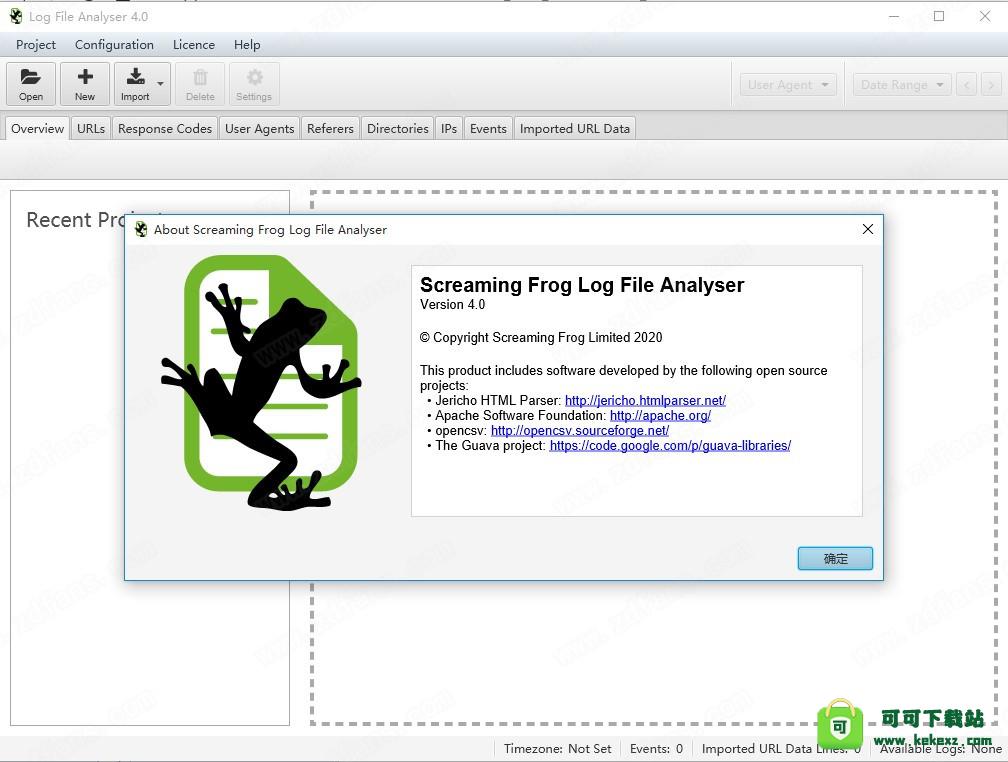The height and width of the screenshot is (762, 1008).
Task: Open the Licence menu
Action: click(x=193, y=45)
